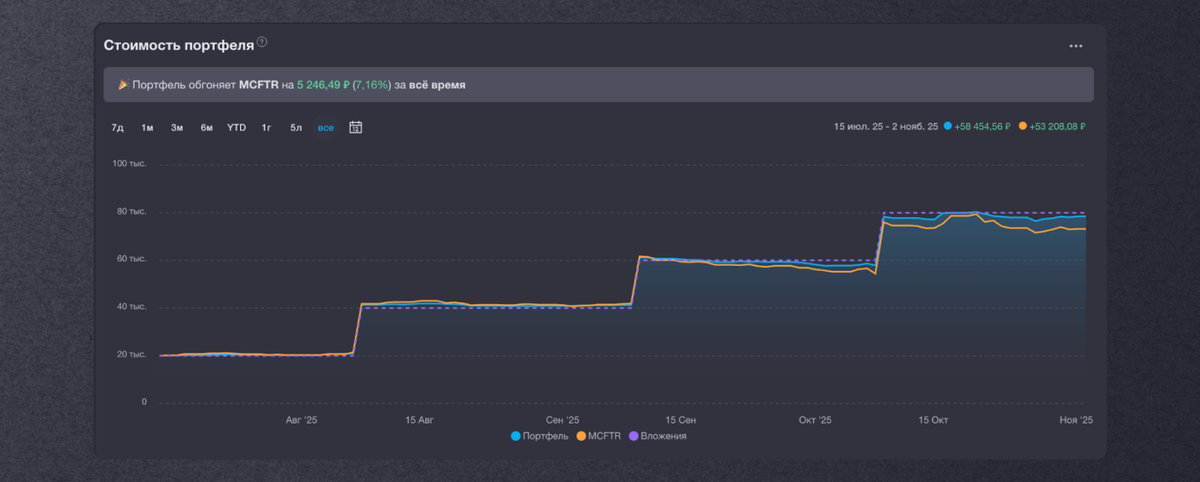Image resolution: width=1200 pixels, height=482 pixels.
Task: Toggle the Вложения series in legend
Action: pos(657,436)
